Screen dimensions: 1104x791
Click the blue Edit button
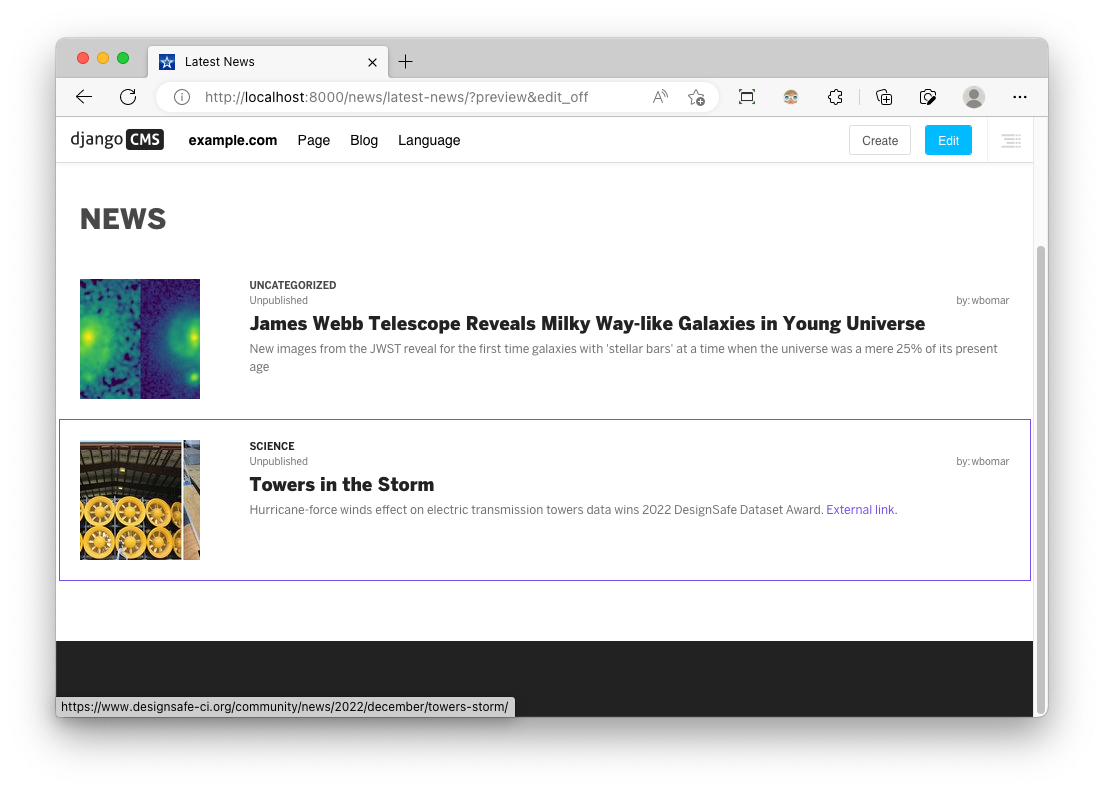point(948,140)
